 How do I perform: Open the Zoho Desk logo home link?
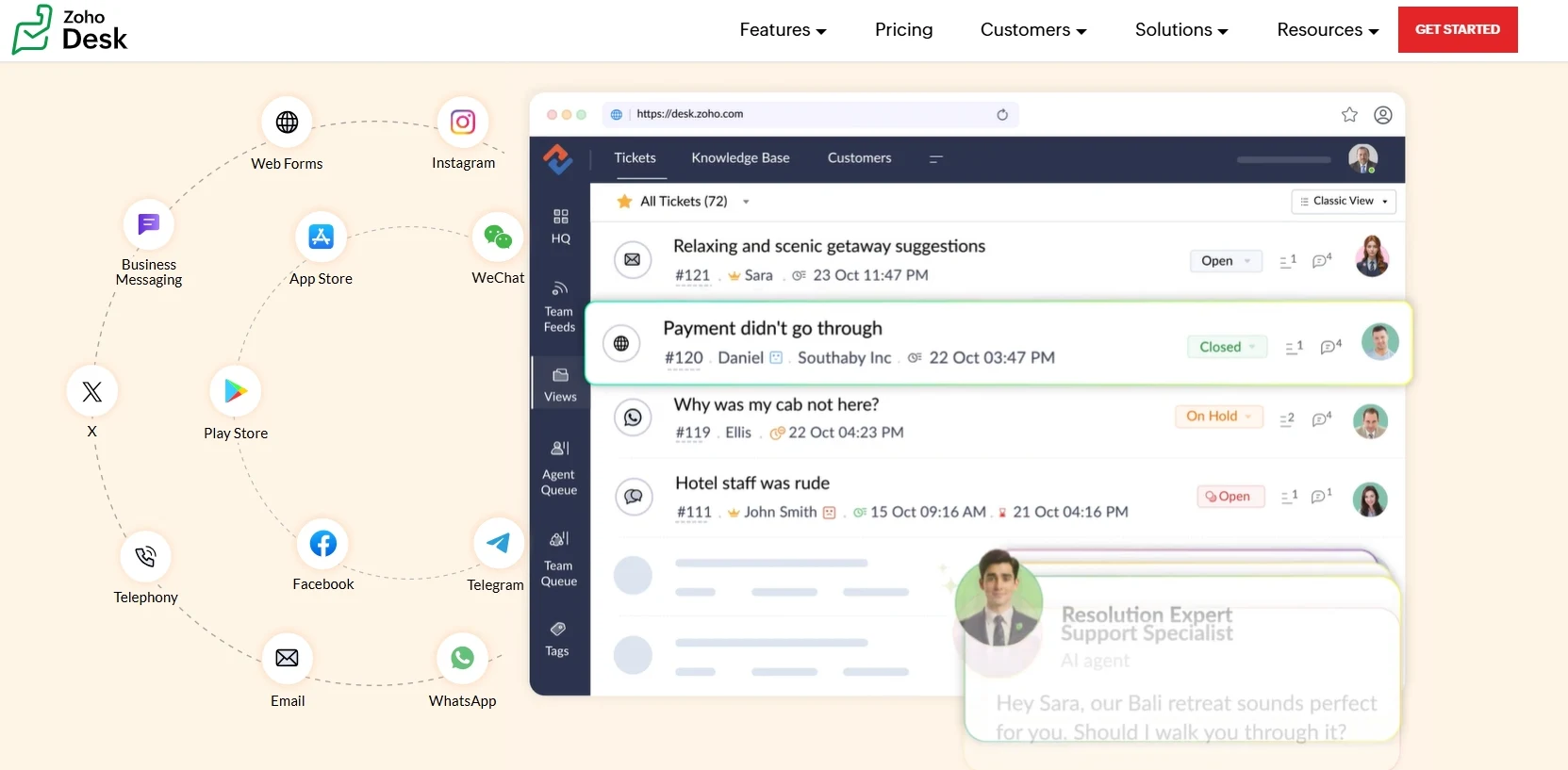click(x=71, y=30)
